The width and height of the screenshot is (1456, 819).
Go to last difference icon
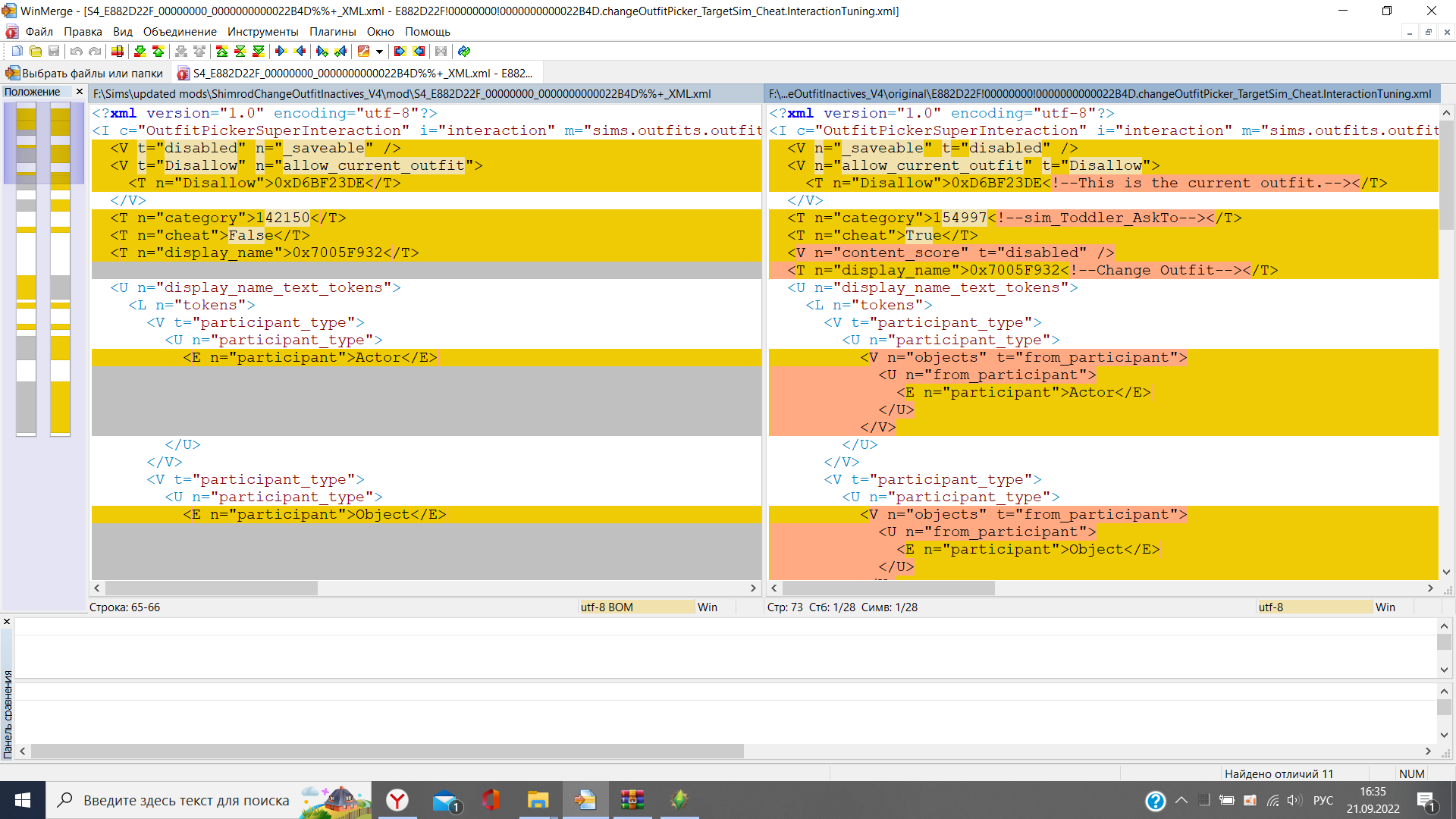pyautogui.click(x=259, y=52)
